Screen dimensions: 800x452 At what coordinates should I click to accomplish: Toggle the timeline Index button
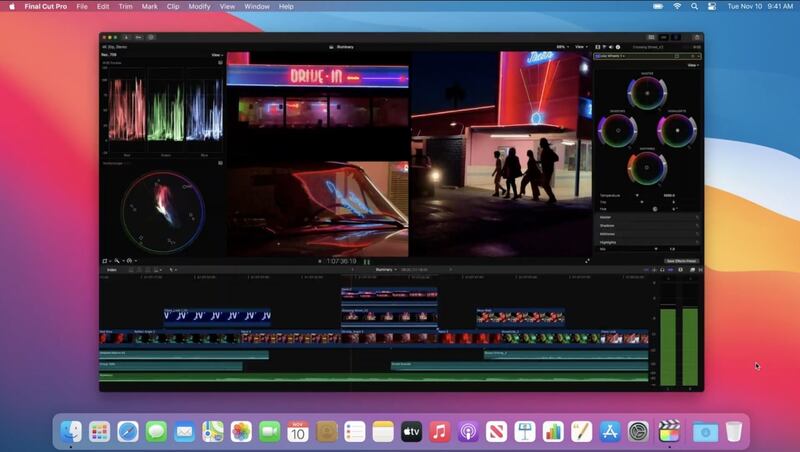(x=112, y=270)
